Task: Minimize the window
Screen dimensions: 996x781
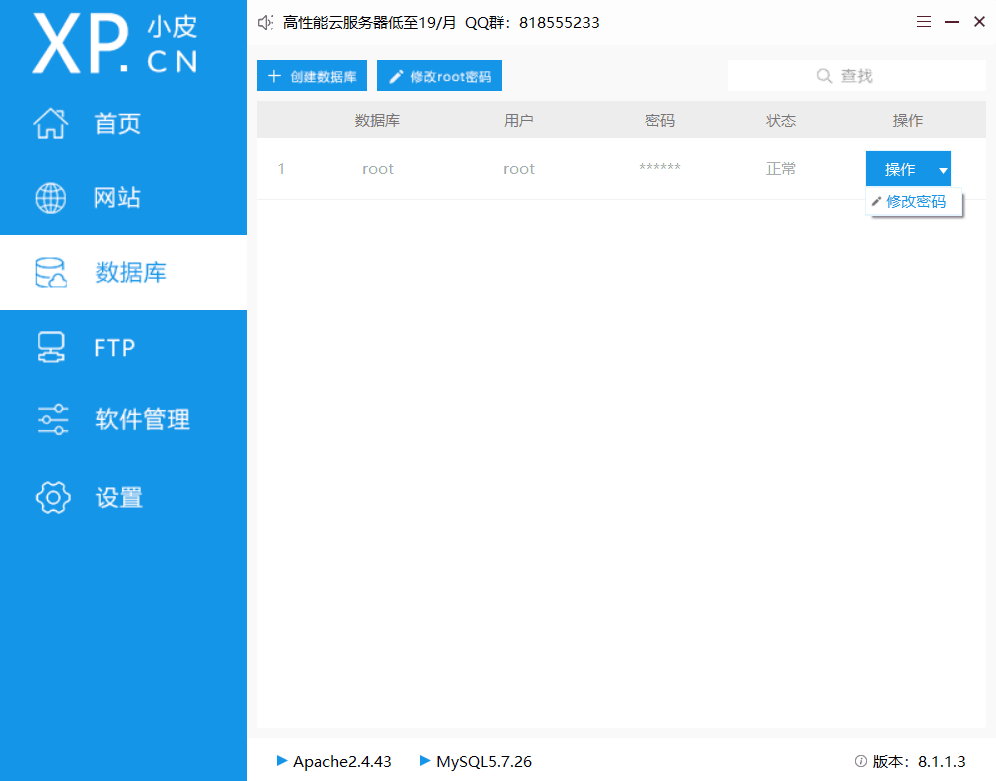Action: point(952,22)
